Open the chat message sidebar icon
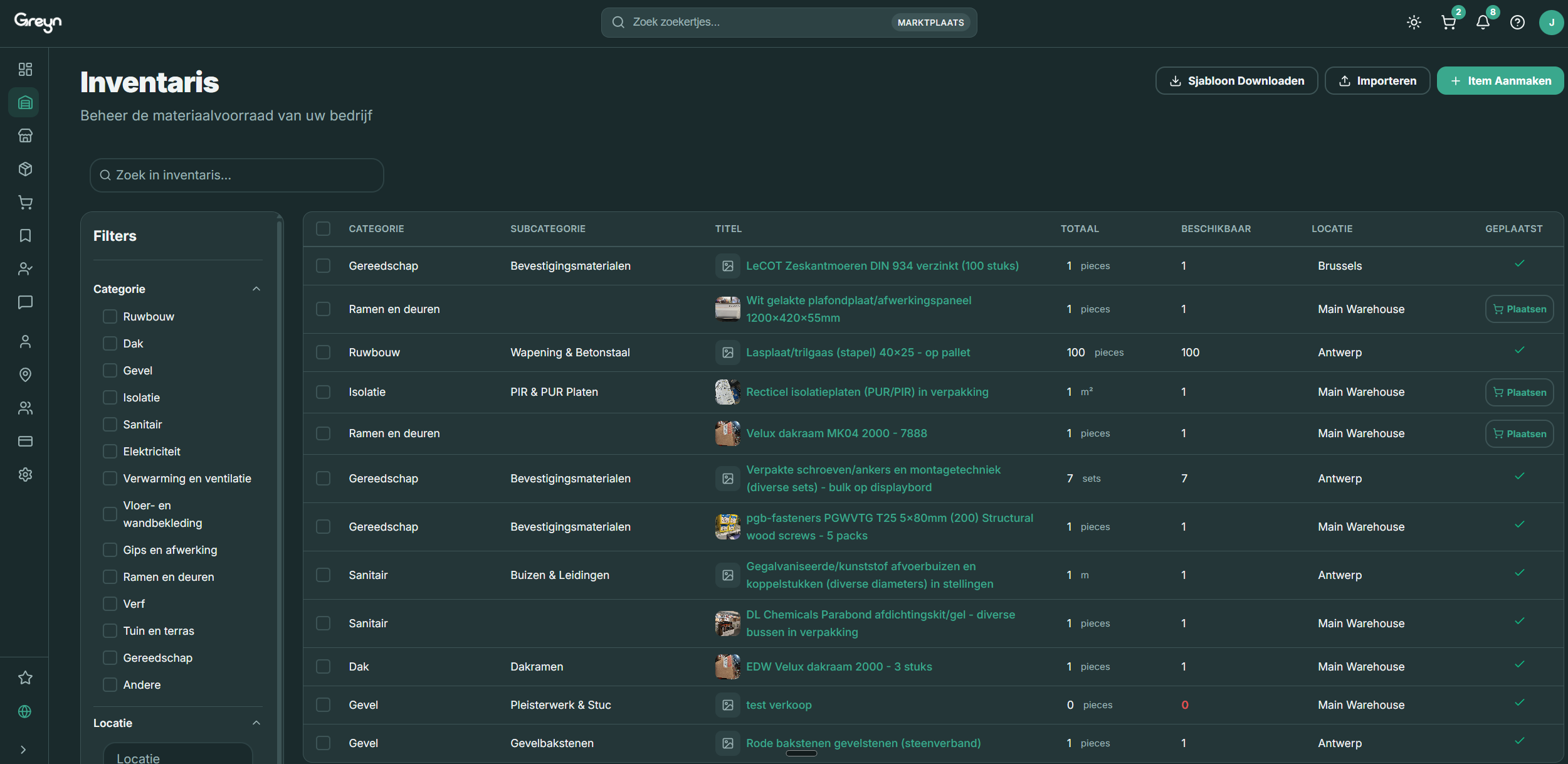 click(25, 302)
